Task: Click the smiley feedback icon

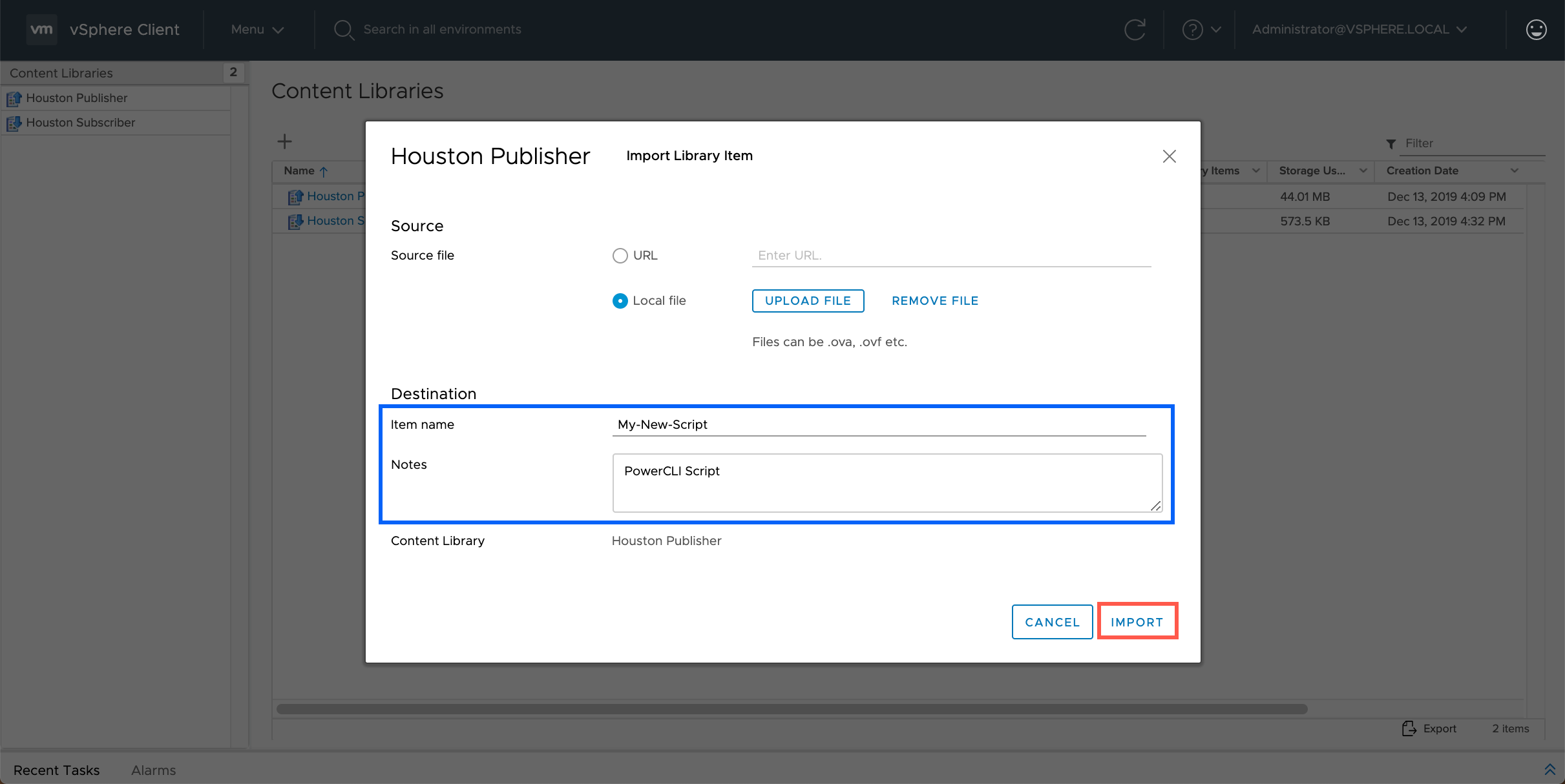Action: pos(1536,30)
